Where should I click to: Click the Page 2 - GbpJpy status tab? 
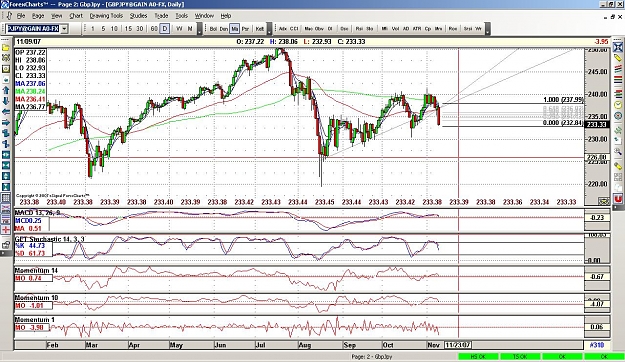(371, 357)
